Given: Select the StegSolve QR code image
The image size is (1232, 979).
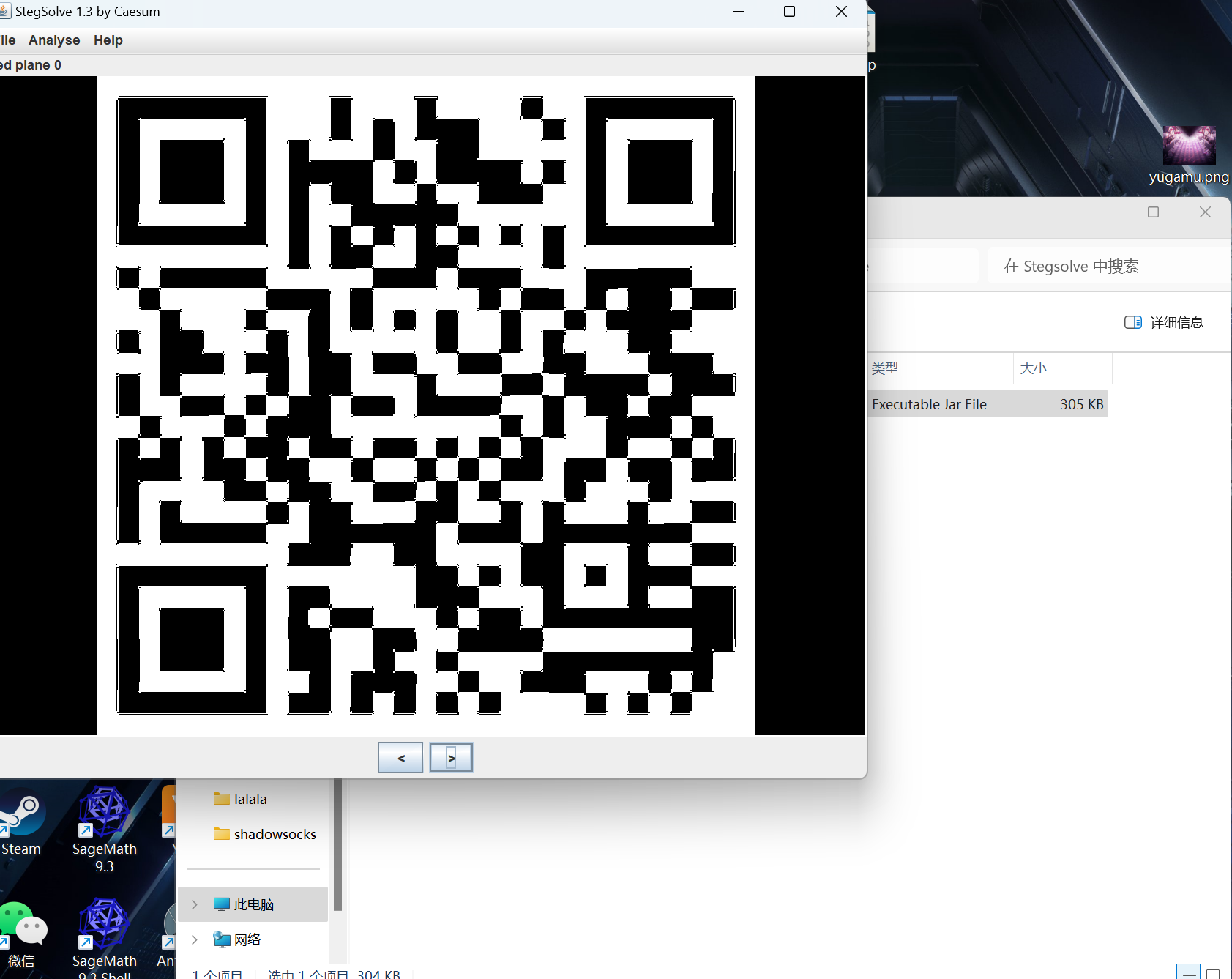Looking at the screenshot, I should (x=426, y=406).
